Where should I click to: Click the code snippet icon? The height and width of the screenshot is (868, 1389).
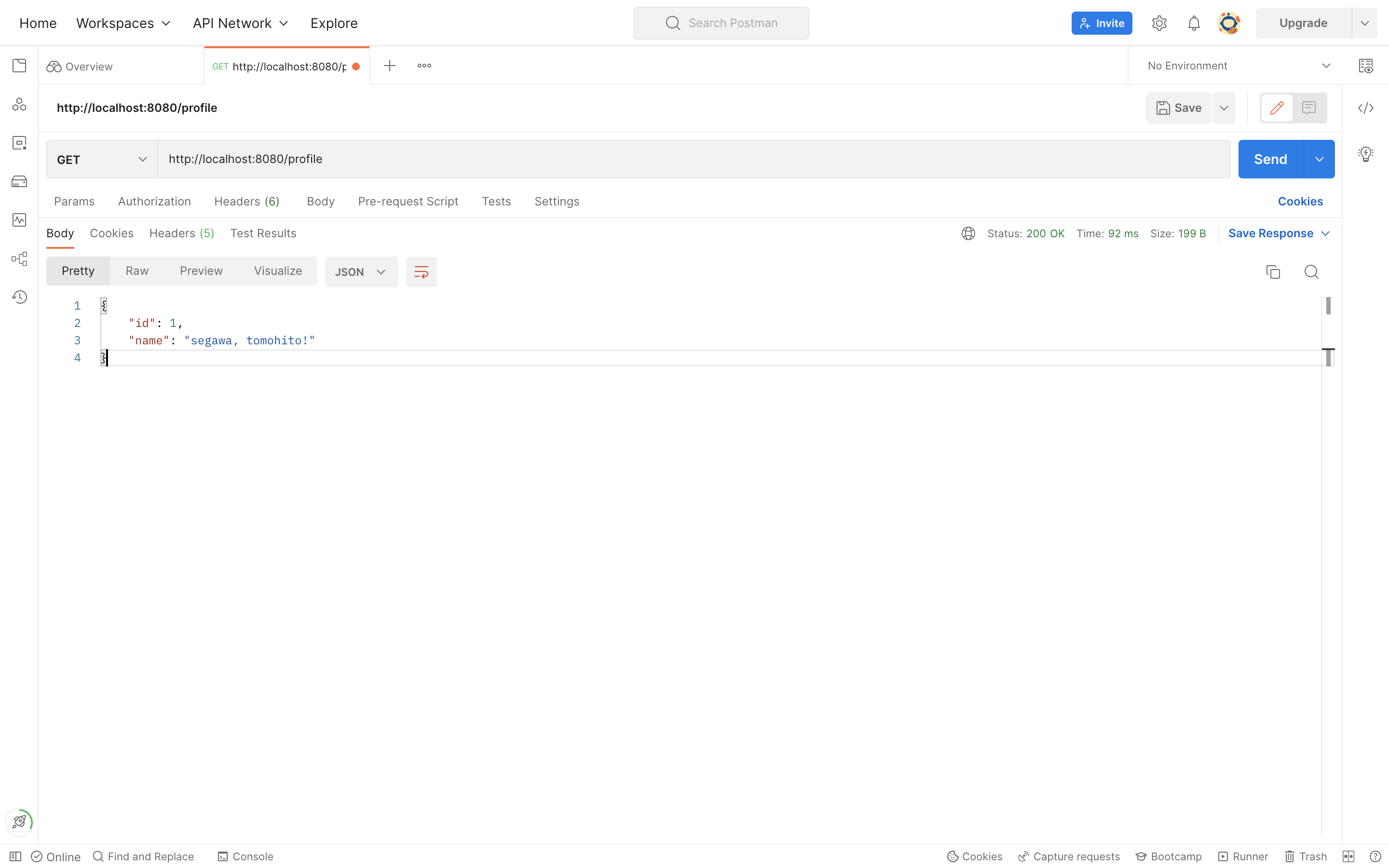point(1365,108)
